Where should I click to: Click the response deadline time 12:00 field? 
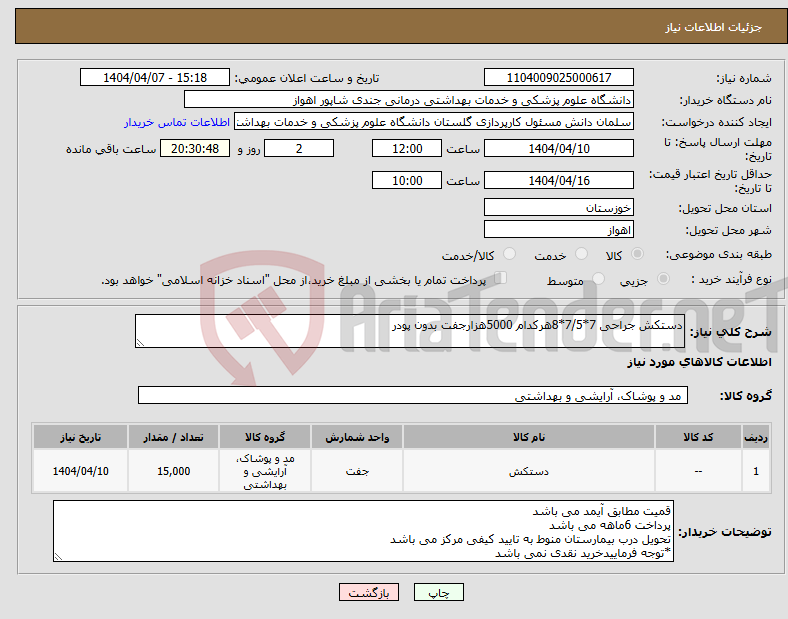407,148
